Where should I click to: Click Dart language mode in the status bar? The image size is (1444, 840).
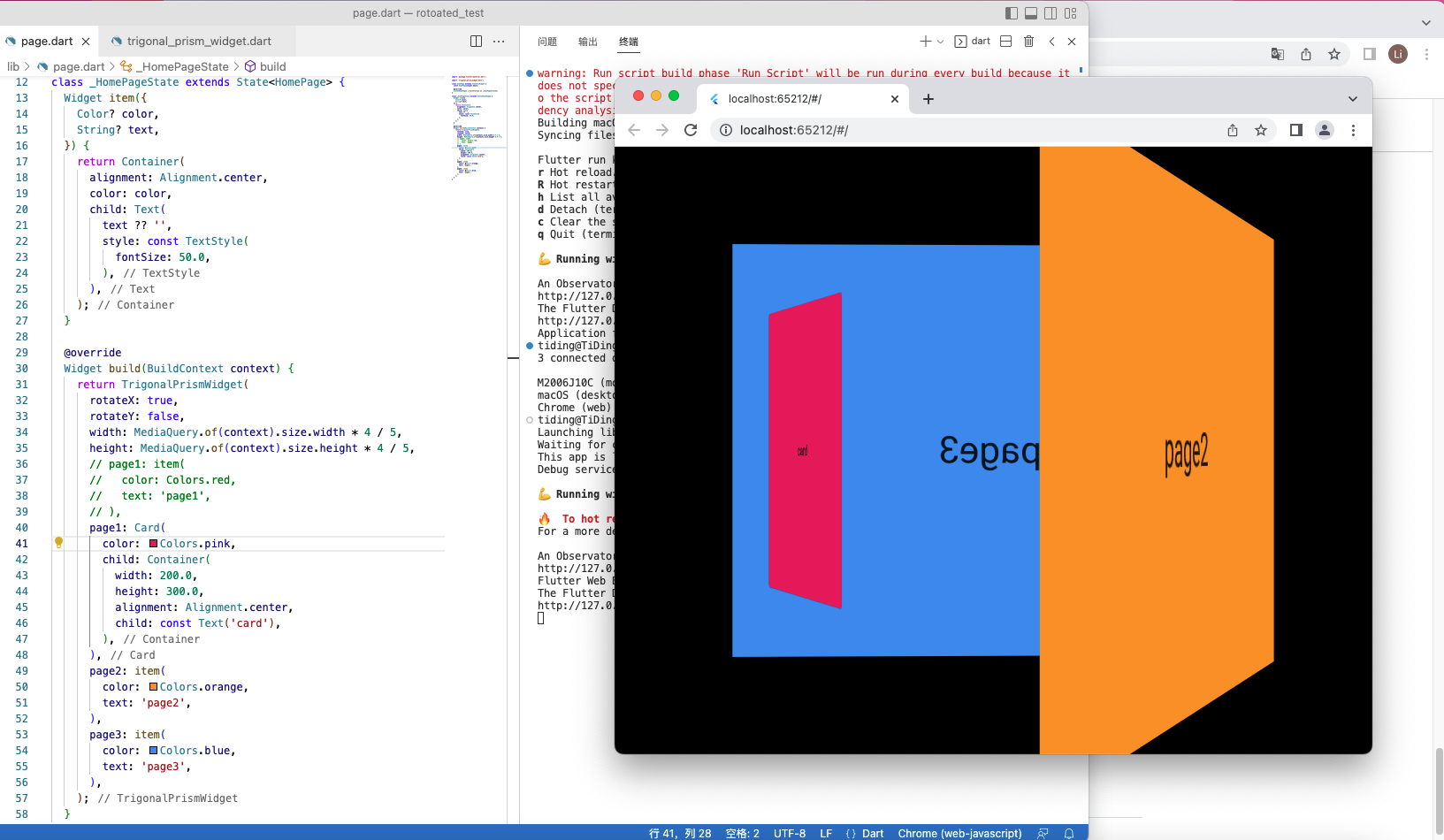(x=872, y=833)
